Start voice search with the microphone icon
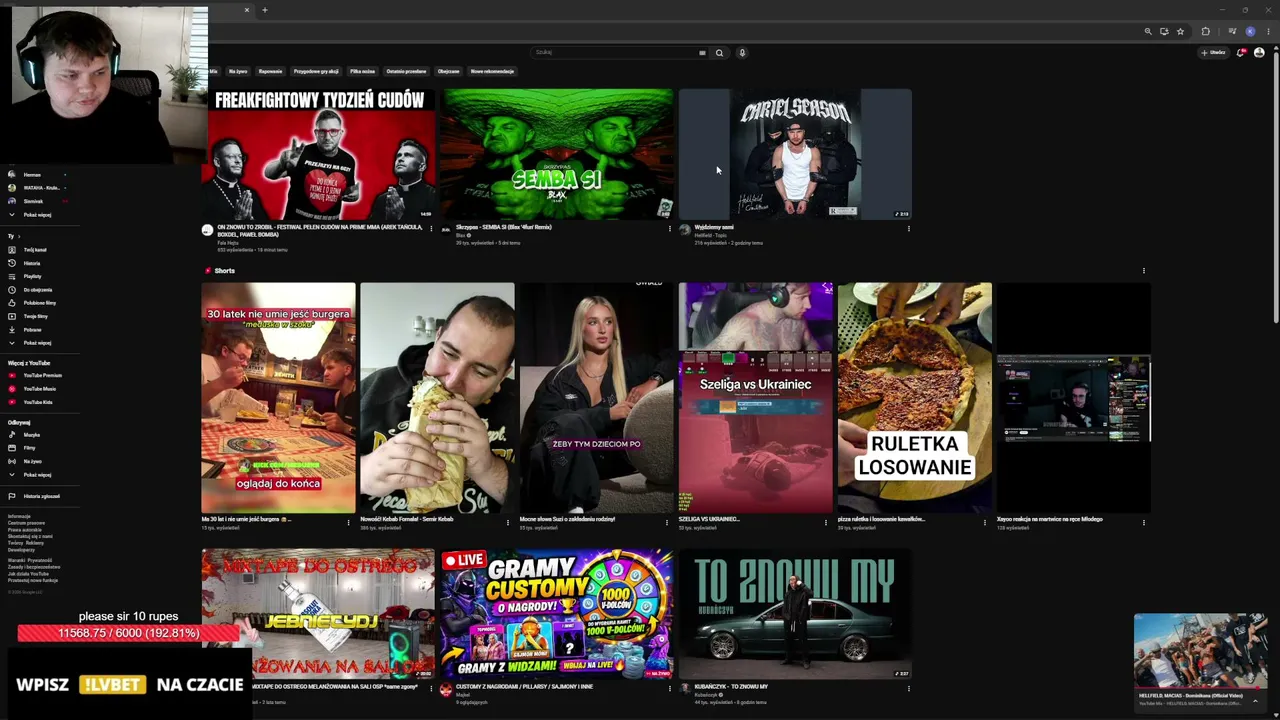This screenshot has width=1280, height=720. [x=742, y=53]
